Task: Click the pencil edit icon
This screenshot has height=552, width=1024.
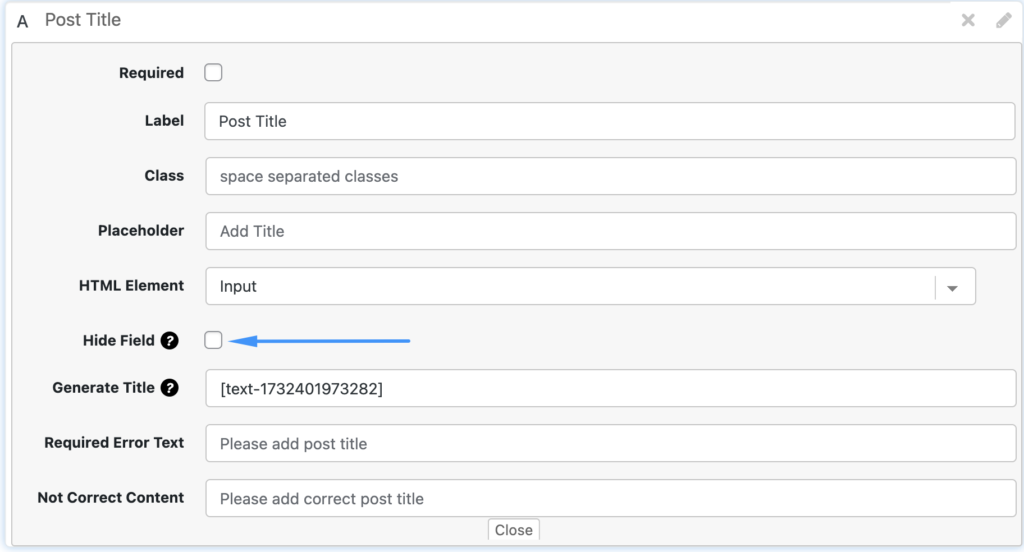Action: (1003, 20)
